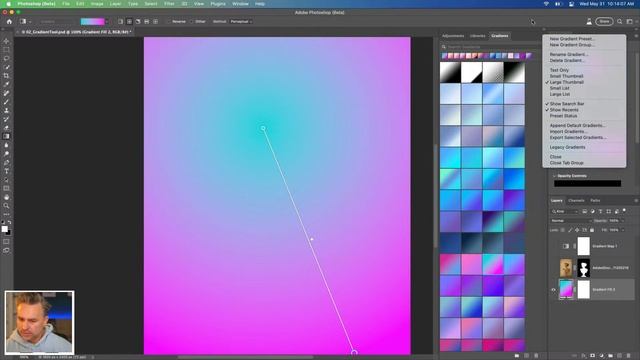Filter layers by type layers icon
This screenshot has height=360, width=640.
pyautogui.click(x=600, y=211)
